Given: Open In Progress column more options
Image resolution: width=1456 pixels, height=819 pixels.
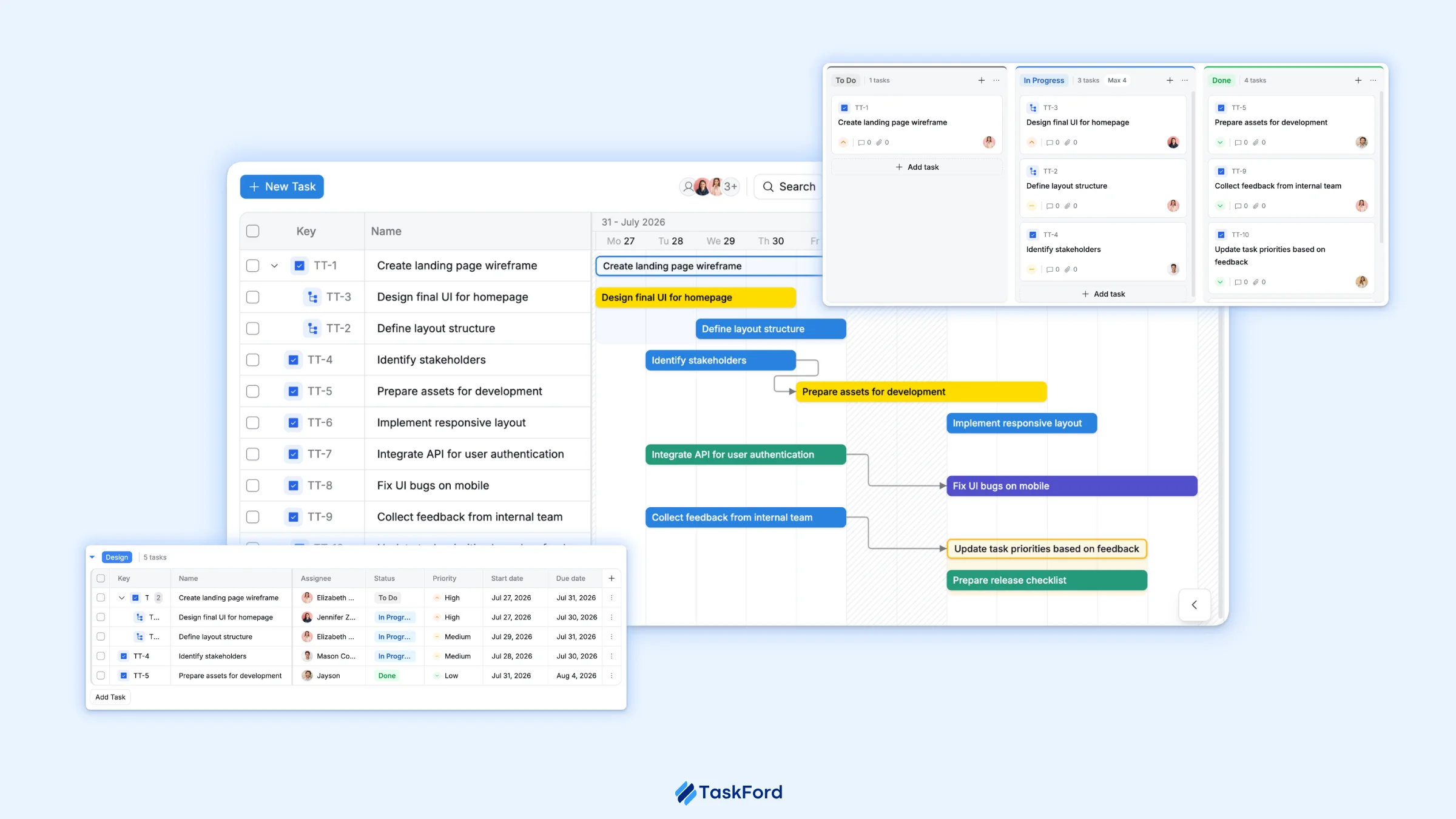Looking at the screenshot, I should tap(1185, 80).
